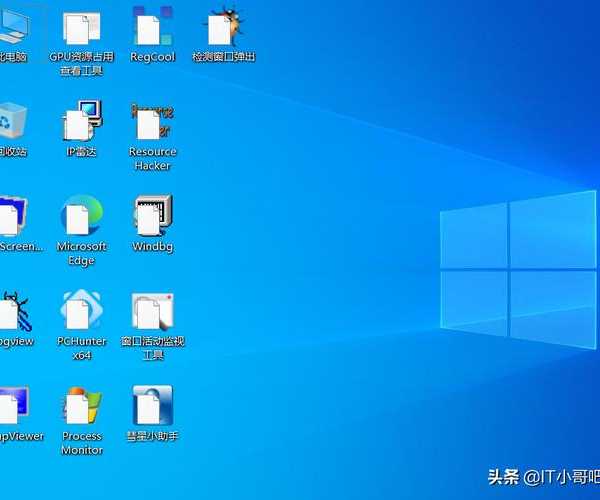Click the PCHunter x64 icon

point(81,312)
